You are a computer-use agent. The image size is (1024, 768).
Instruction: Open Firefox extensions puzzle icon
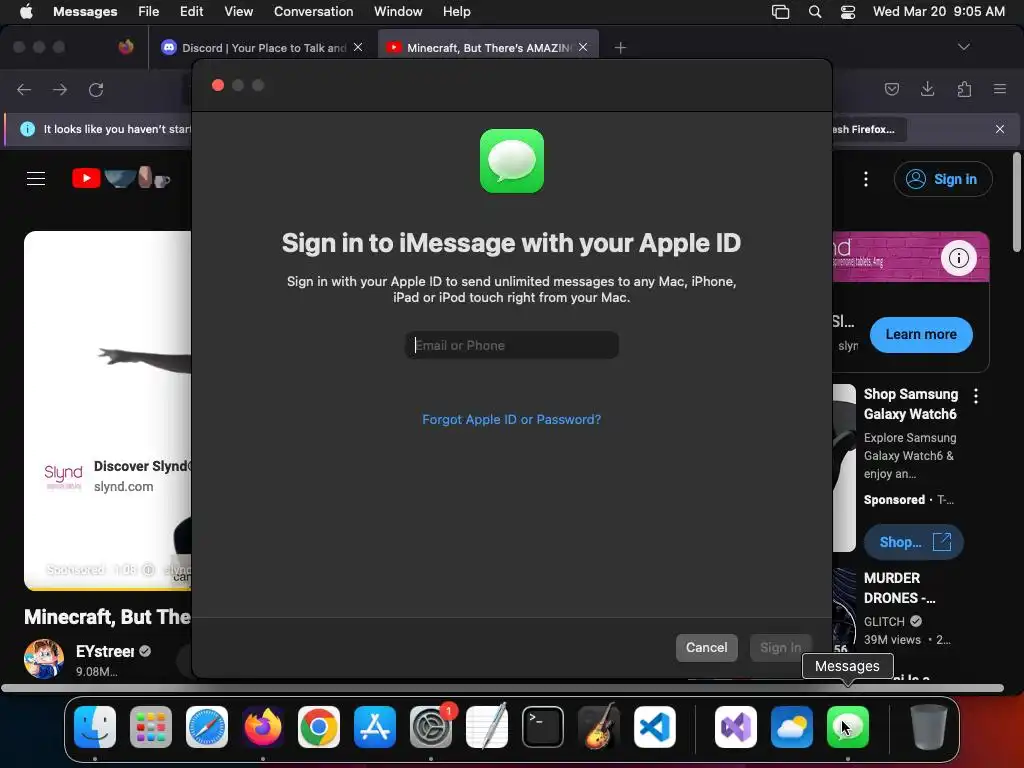(964, 89)
